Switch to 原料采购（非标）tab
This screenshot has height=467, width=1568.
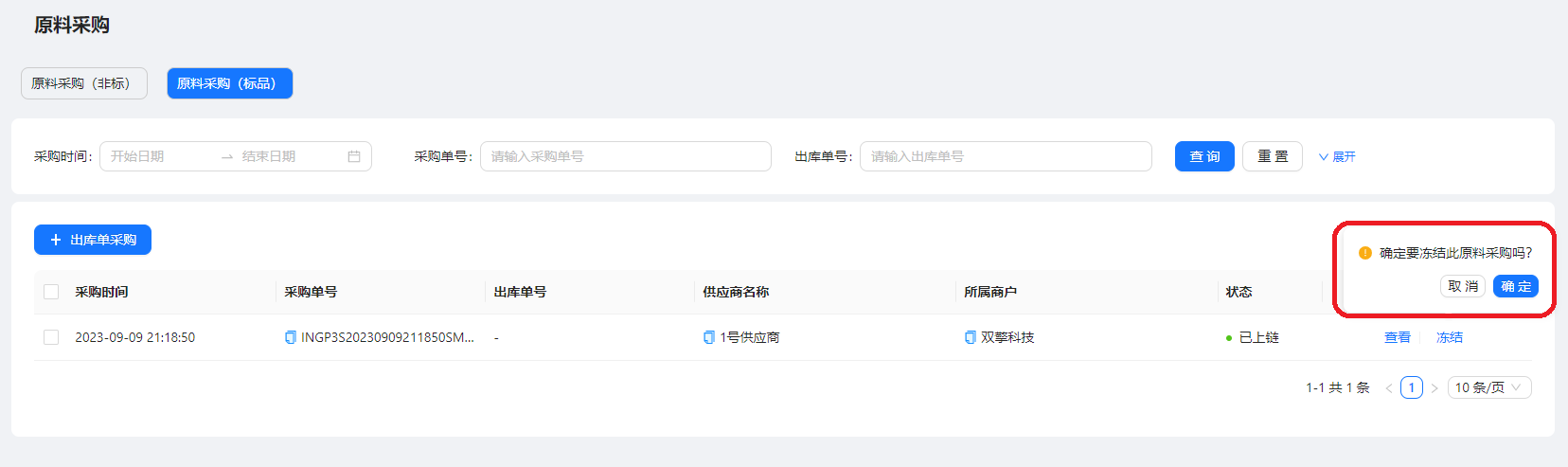[x=83, y=83]
